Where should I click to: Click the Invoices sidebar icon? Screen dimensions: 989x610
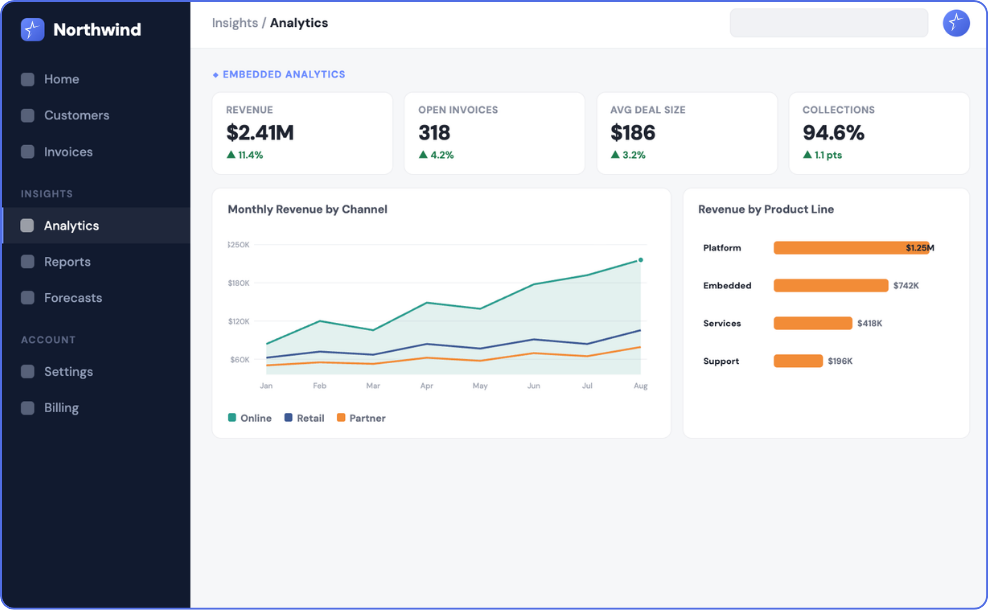[x=28, y=152]
